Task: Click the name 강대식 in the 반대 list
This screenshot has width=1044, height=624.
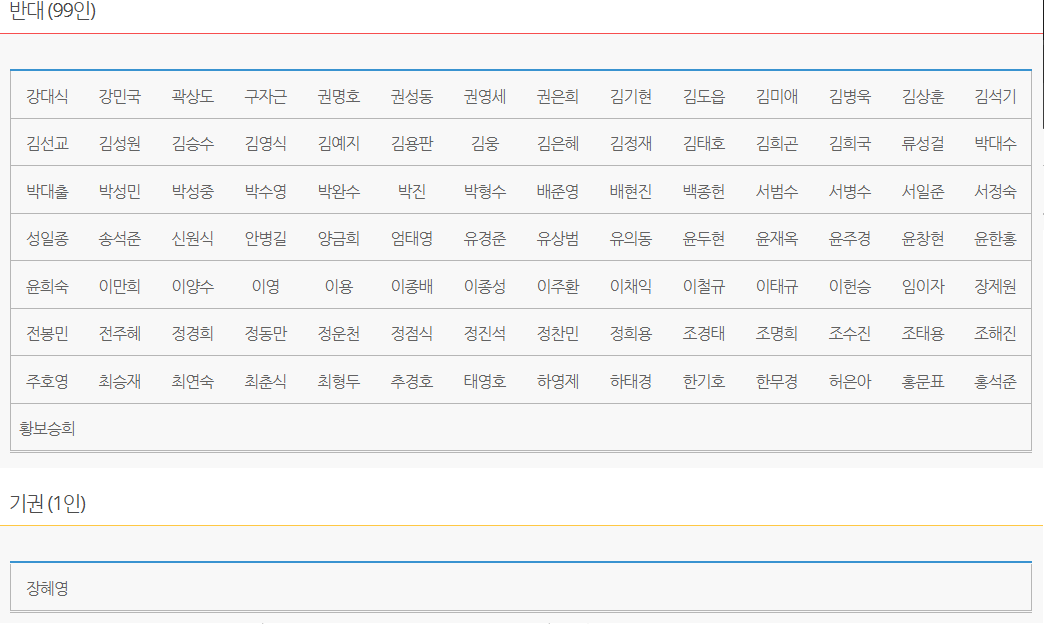Action: 47,97
